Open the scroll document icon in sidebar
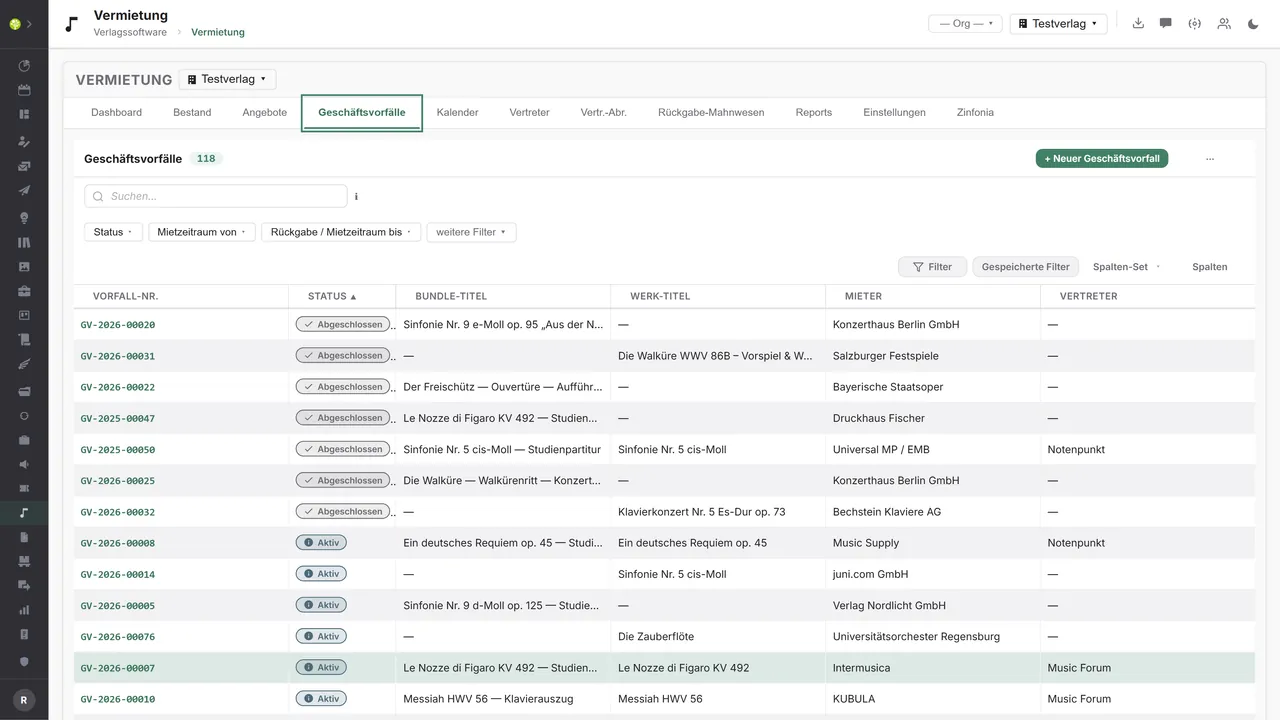Screen dimensions: 1280x720 [x=24, y=340]
